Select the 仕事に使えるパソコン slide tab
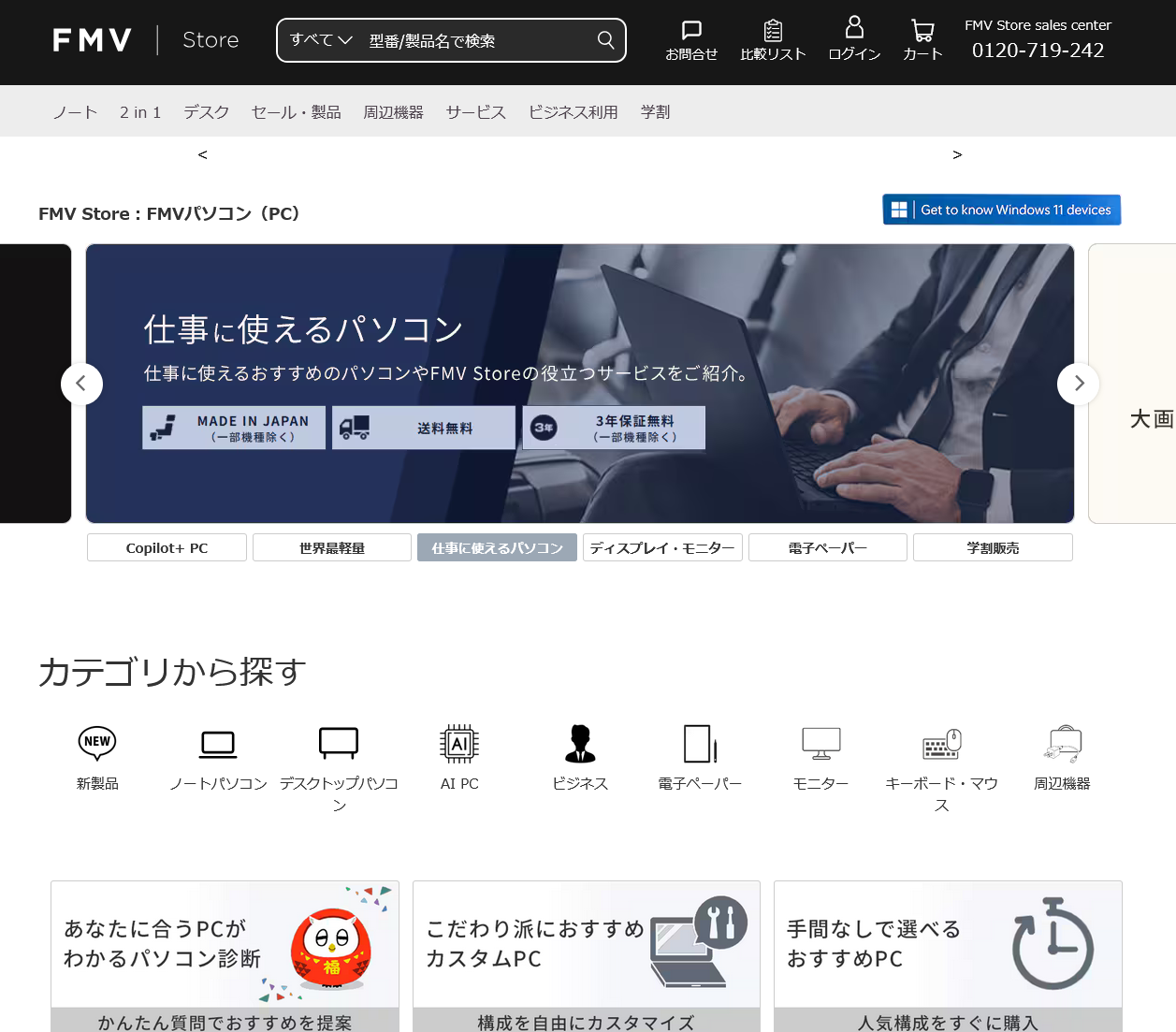This screenshot has width=1176, height=1032. 497,547
